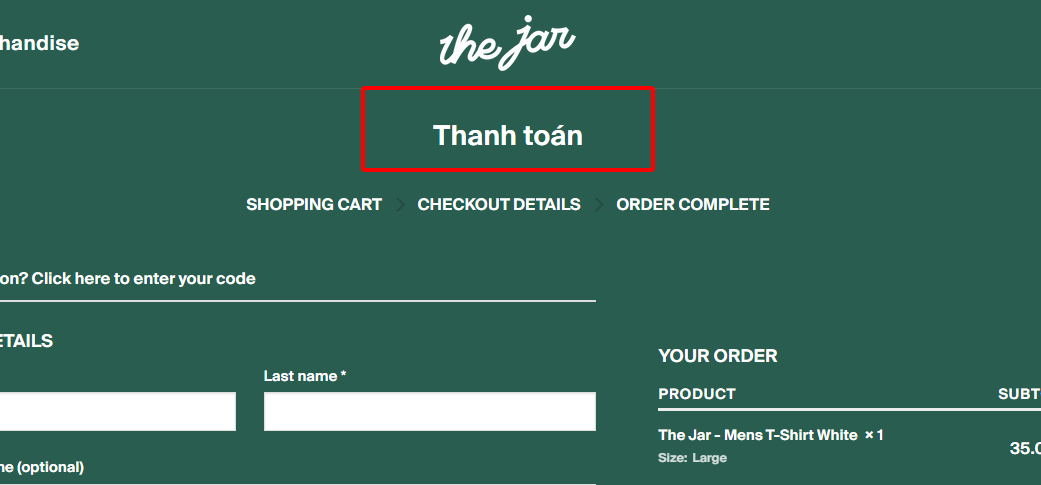The width and height of the screenshot is (1041, 485).
Task: Click the YOUR ORDER heading
Action: [718, 356]
